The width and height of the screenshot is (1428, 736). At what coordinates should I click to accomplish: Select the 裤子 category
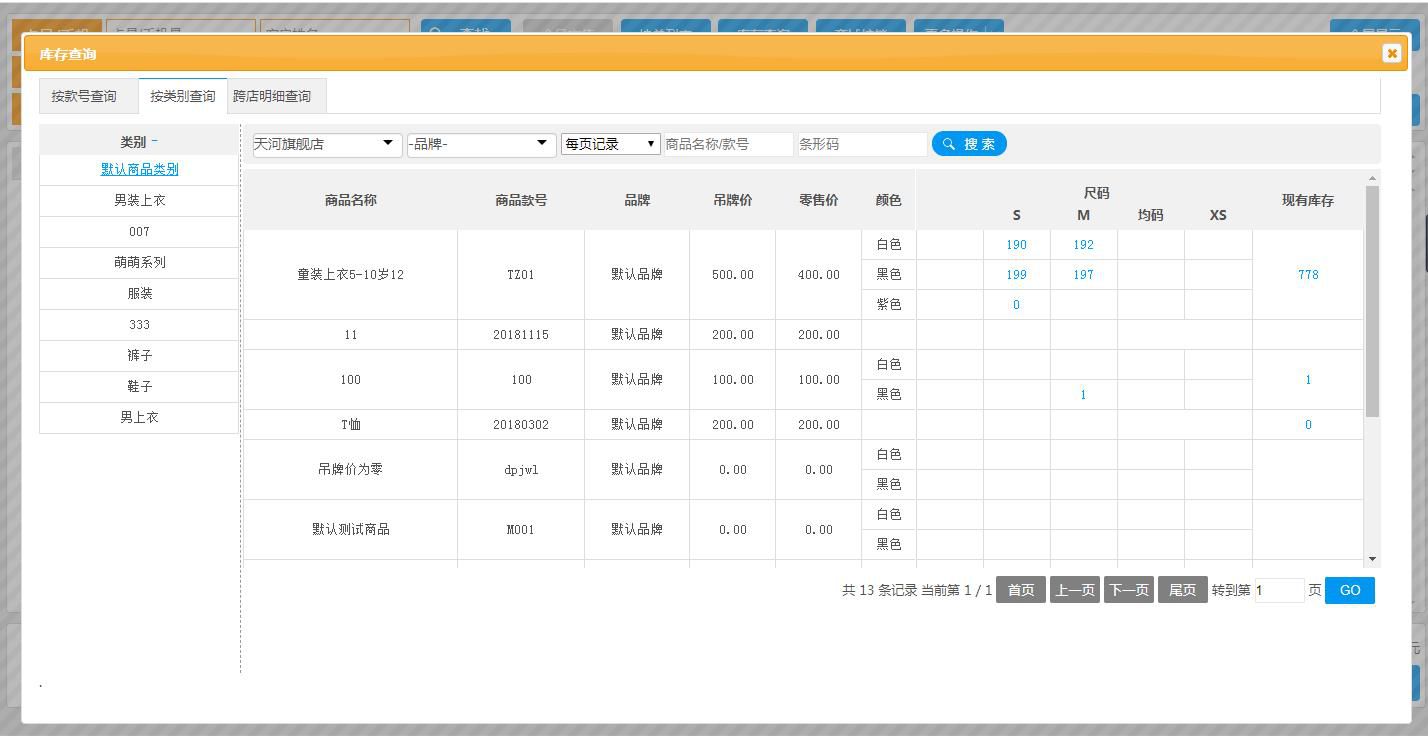click(138, 355)
